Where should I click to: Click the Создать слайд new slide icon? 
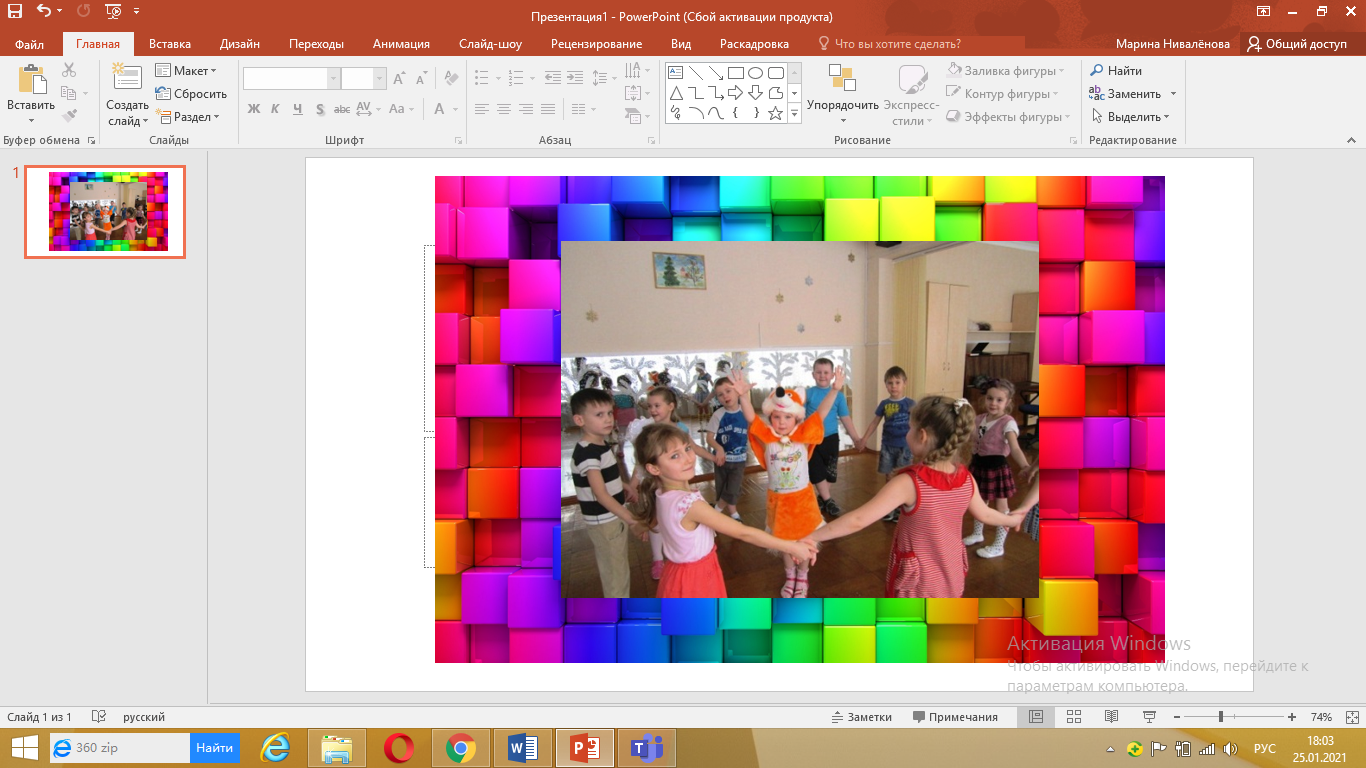(x=127, y=78)
